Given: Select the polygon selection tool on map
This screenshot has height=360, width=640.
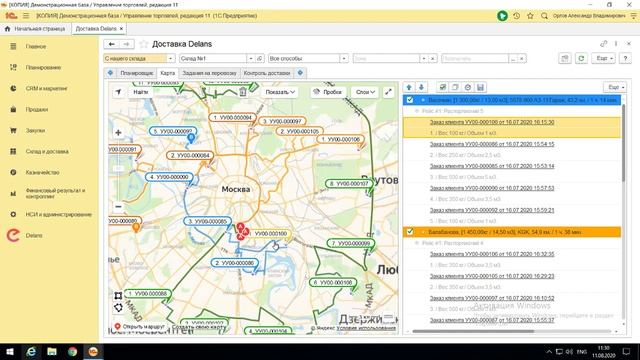Looking at the screenshot, I should point(118,308).
